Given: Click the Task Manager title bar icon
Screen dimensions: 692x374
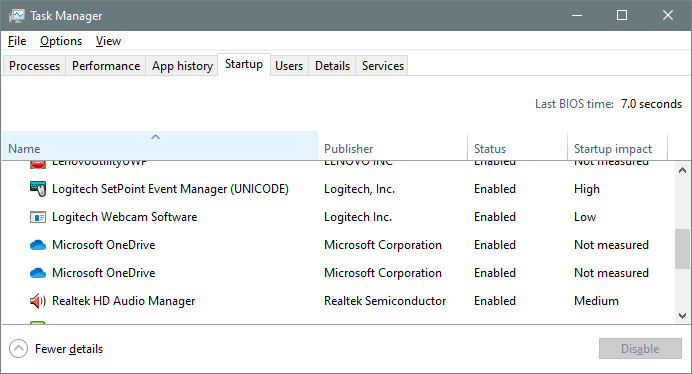Looking at the screenshot, I should coord(17,16).
